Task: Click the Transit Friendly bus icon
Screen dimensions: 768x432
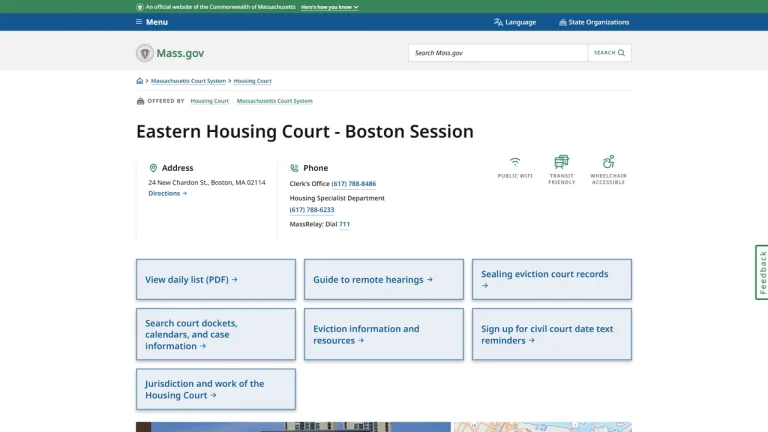Action: (561, 162)
